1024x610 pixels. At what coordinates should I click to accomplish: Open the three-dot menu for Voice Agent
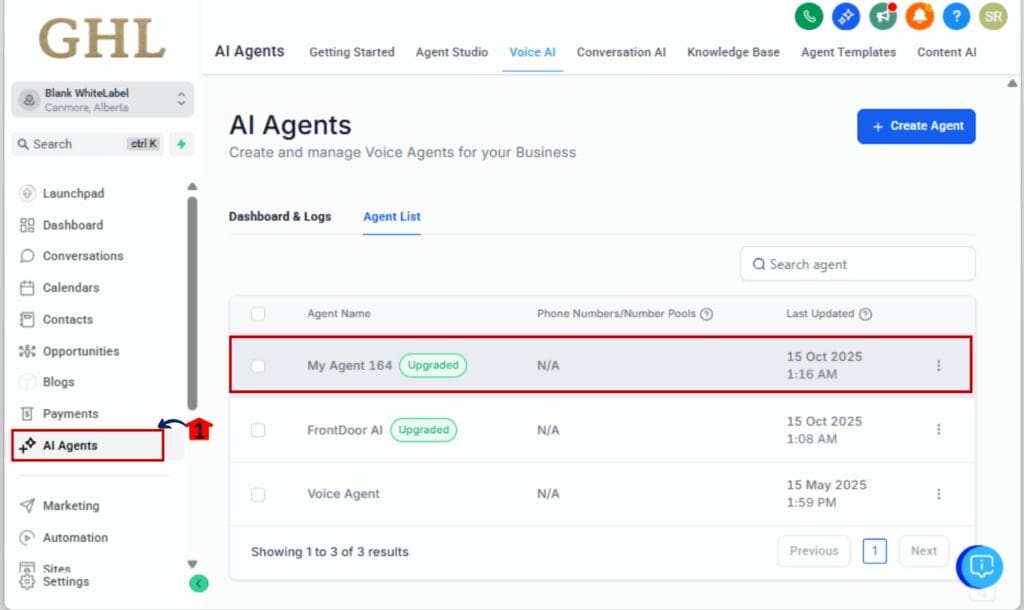click(x=939, y=493)
